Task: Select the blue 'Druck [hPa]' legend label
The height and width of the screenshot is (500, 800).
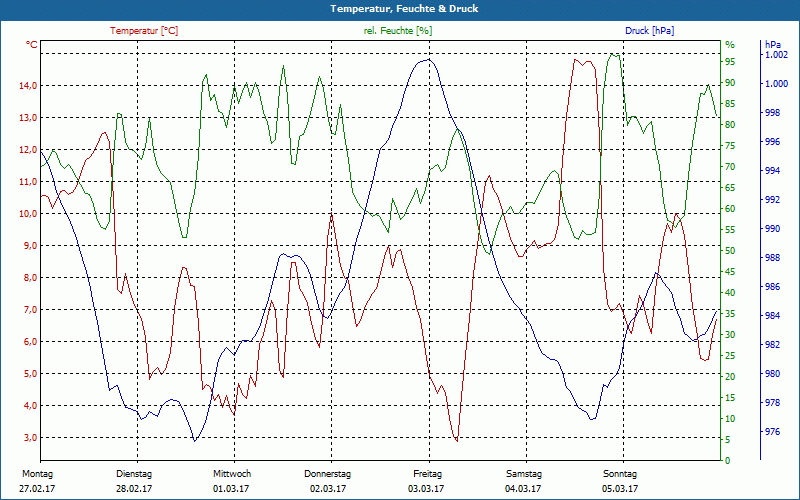Action: pos(649,31)
